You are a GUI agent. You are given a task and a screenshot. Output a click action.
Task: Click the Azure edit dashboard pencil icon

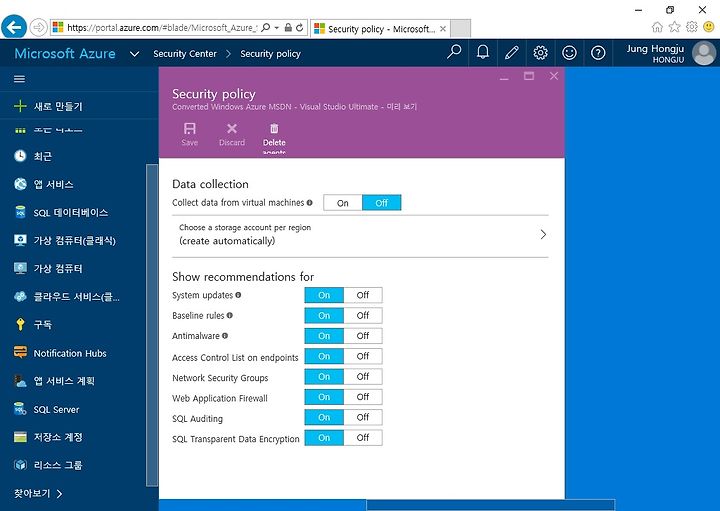pos(512,52)
